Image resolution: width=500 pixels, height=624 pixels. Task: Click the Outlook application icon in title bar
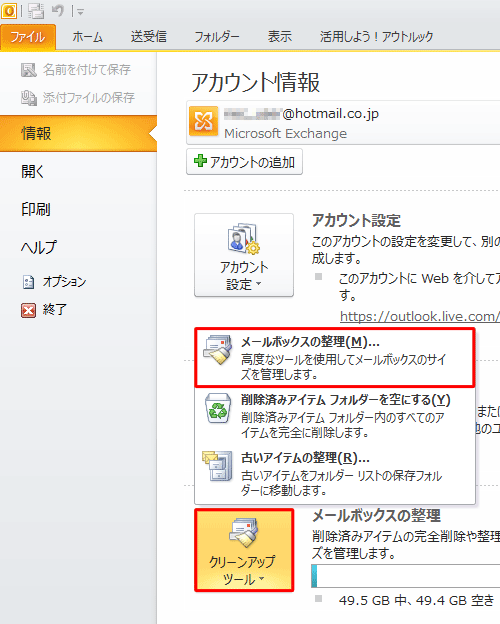pyautogui.click(x=9, y=11)
